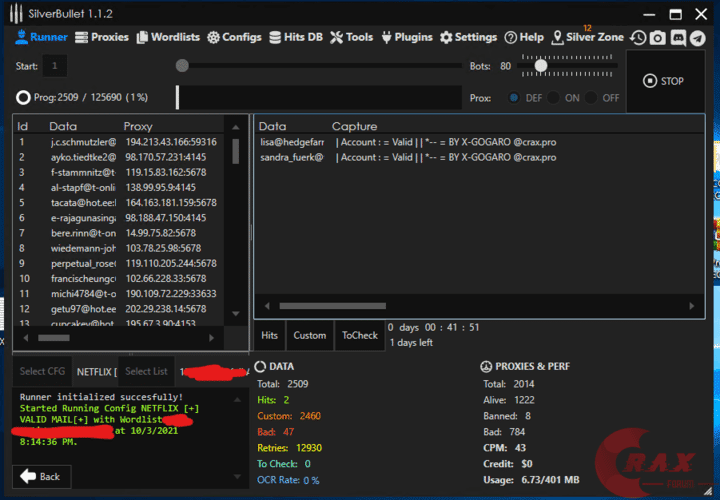Adjust the Bots slider handle

tap(541, 66)
